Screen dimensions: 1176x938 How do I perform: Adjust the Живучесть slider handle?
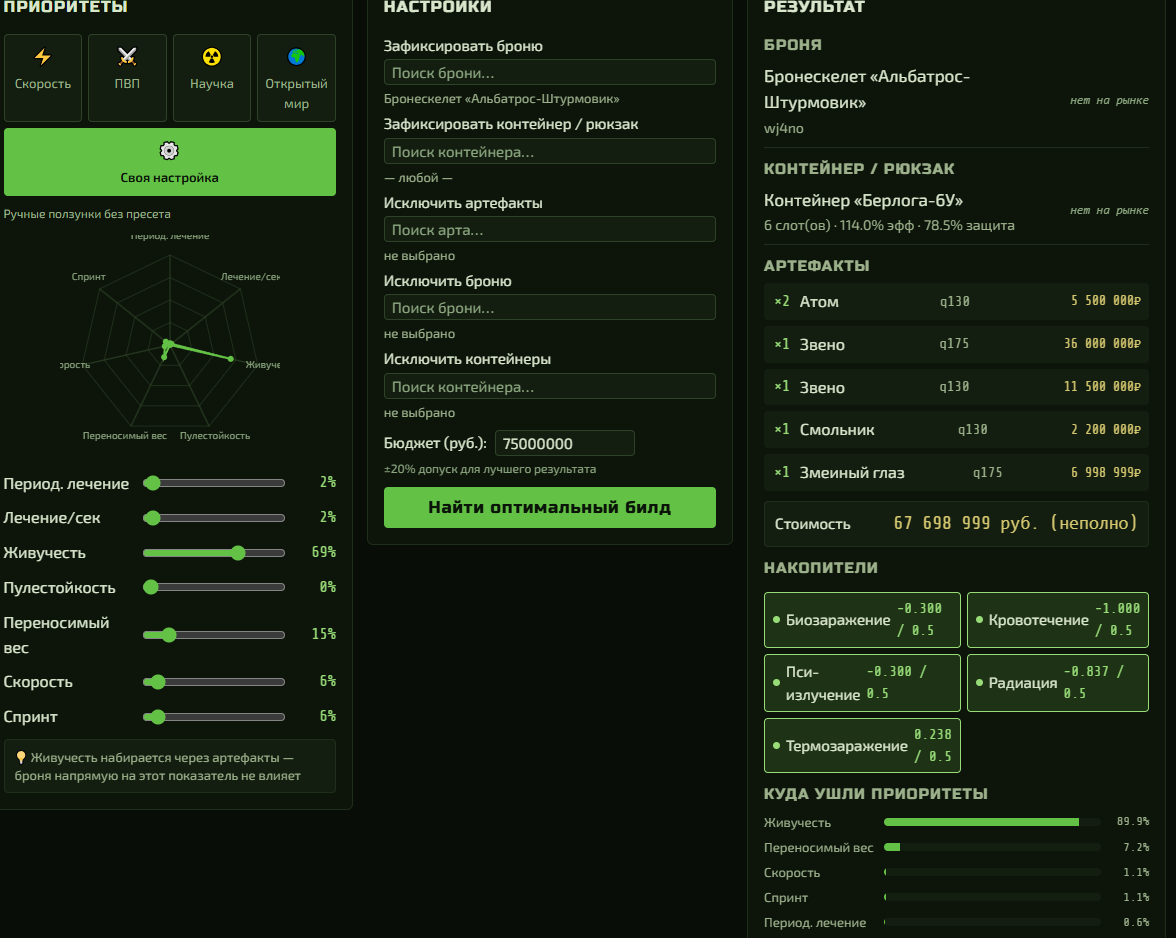[238, 553]
